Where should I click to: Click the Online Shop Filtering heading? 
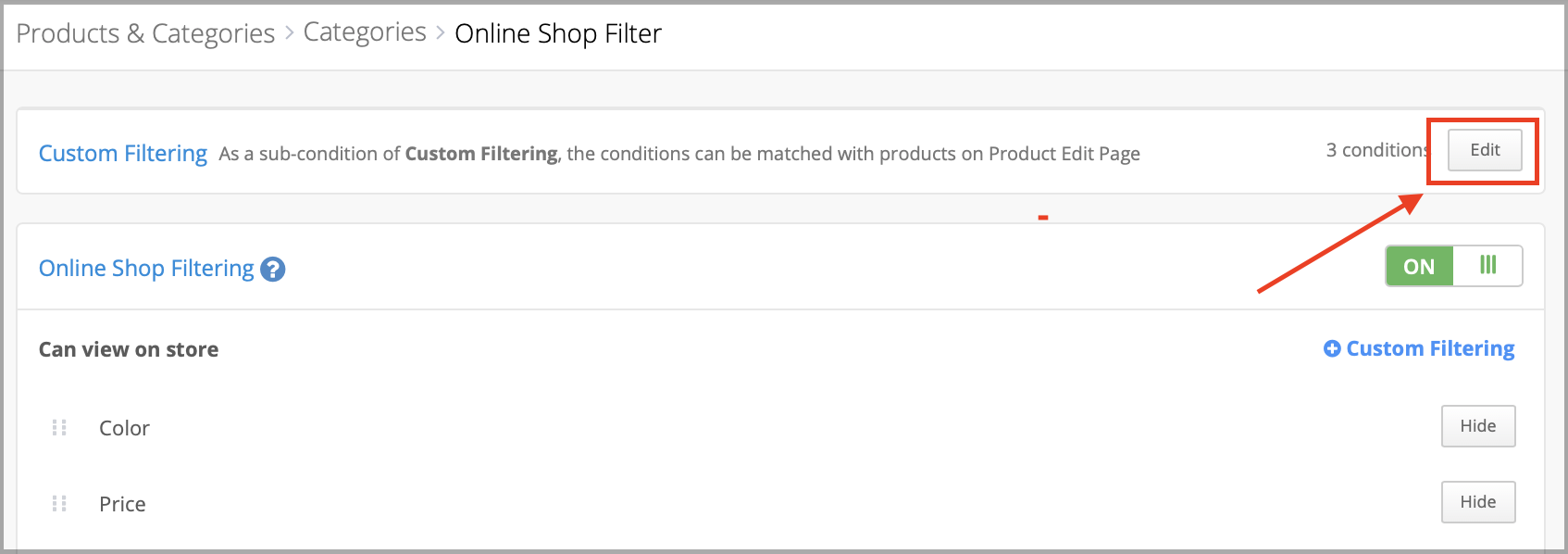coord(146,268)
